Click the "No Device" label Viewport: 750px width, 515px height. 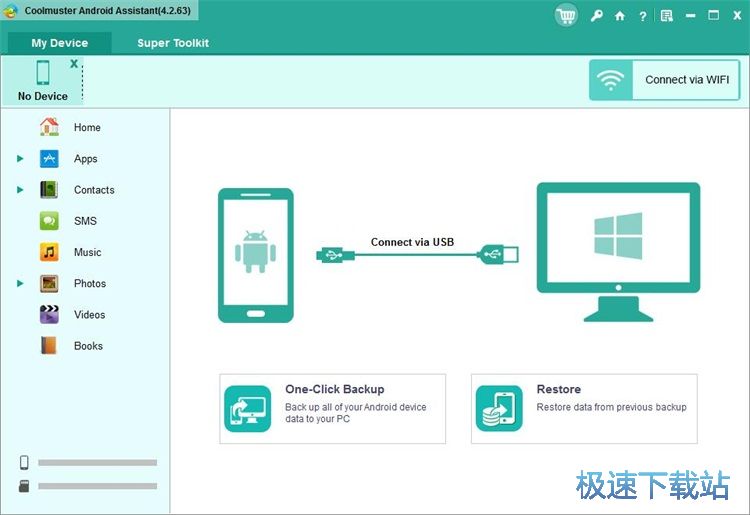coord(43,96)
